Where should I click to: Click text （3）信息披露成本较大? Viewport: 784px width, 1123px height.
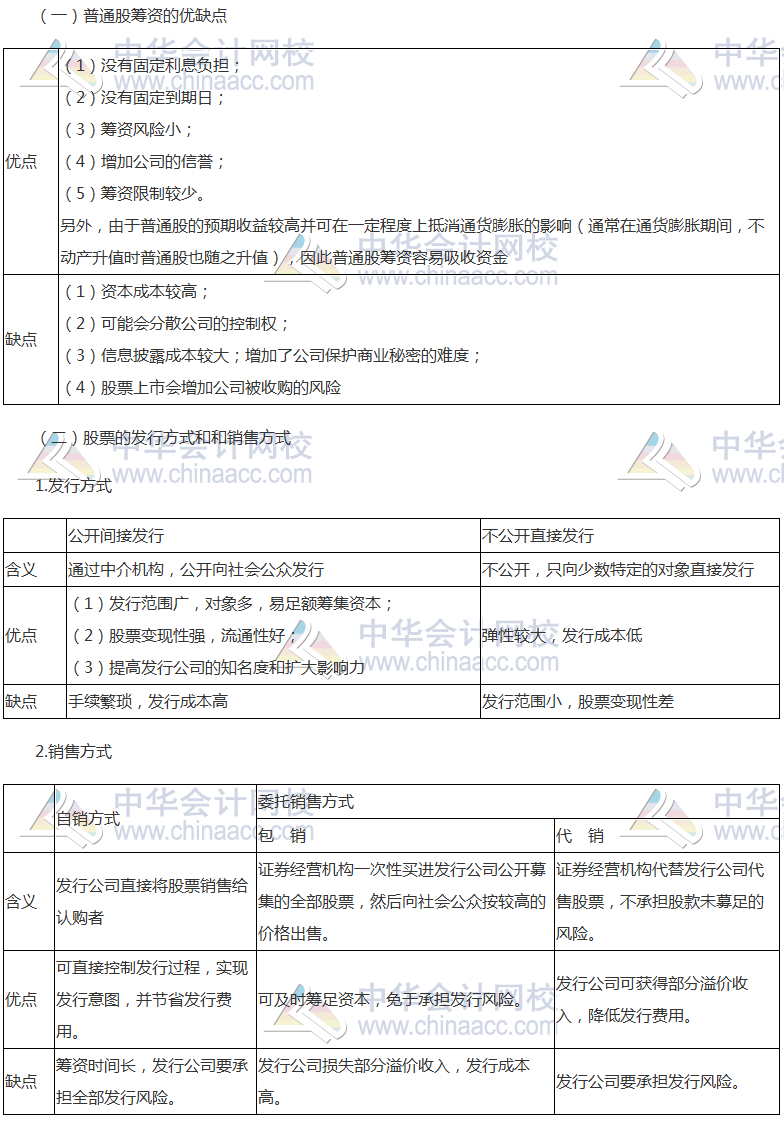272,356
